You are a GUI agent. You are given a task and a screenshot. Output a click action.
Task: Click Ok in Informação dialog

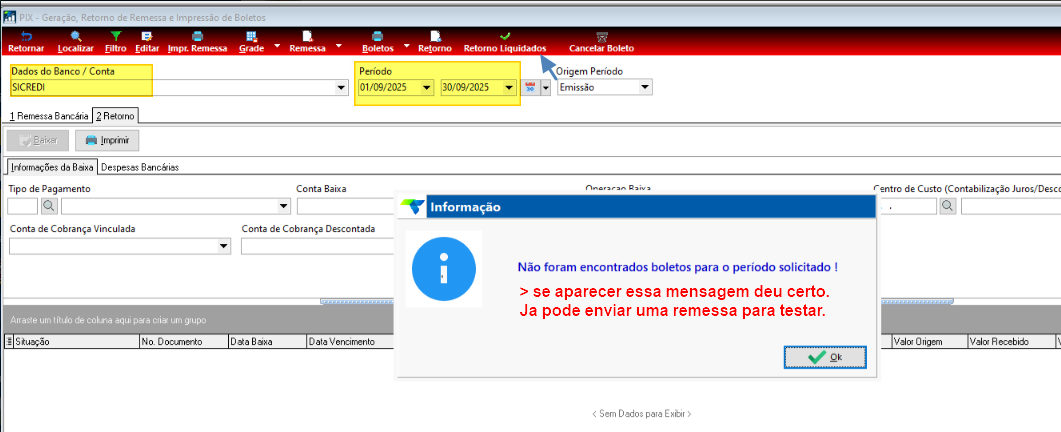click(825, 357)
